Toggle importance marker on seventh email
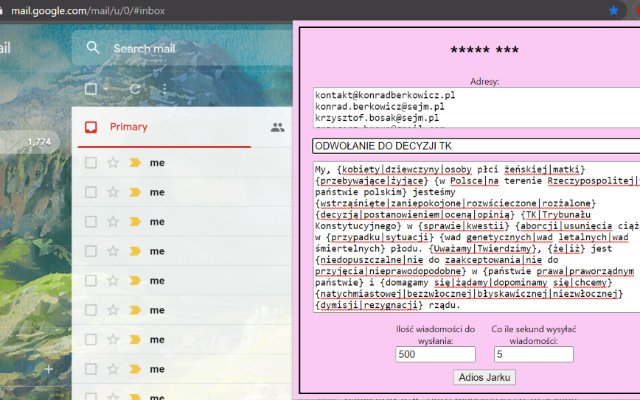Screen dimensions: 640x400 135,339
